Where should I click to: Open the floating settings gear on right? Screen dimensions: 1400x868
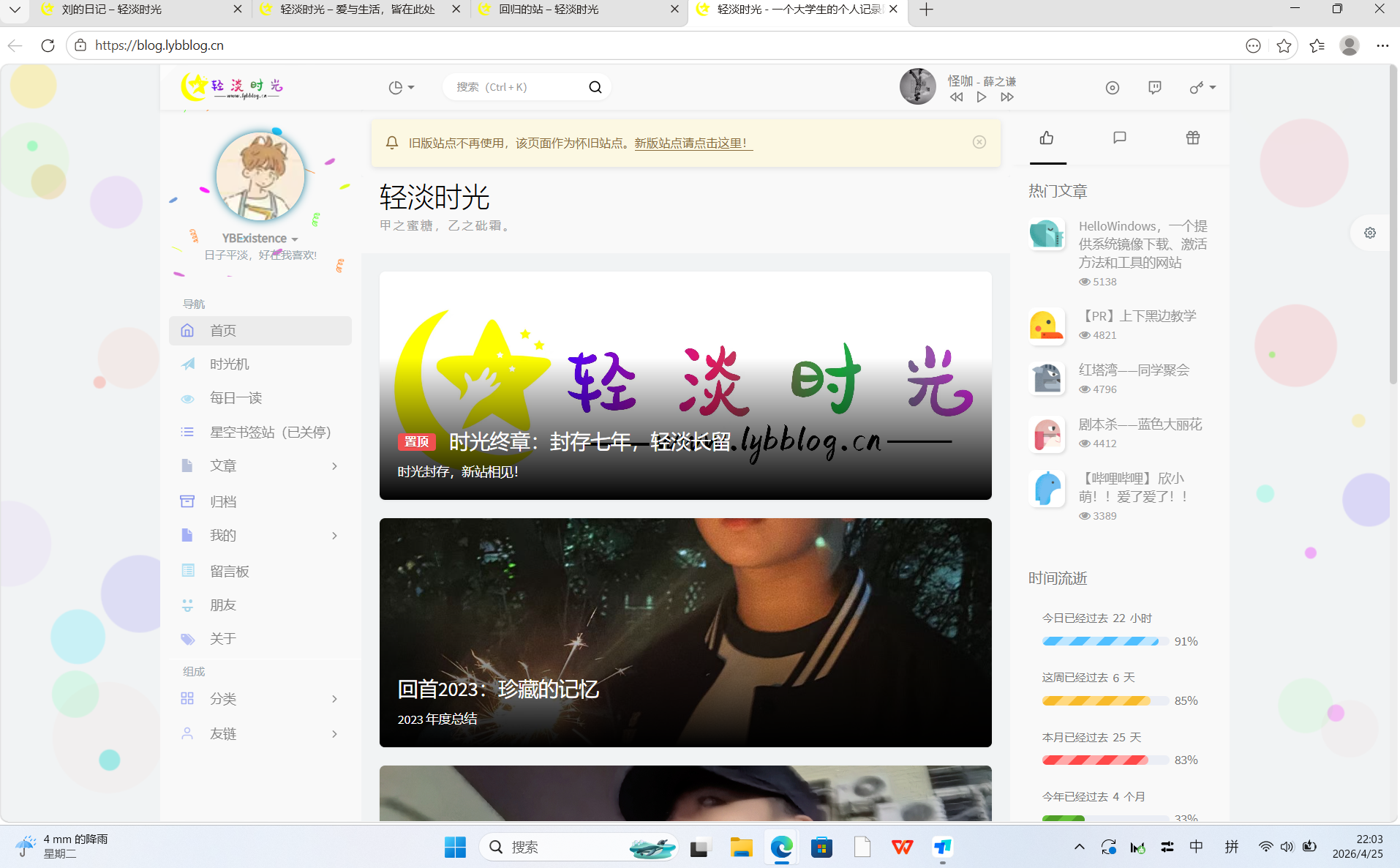click(x=1370, y=233)
